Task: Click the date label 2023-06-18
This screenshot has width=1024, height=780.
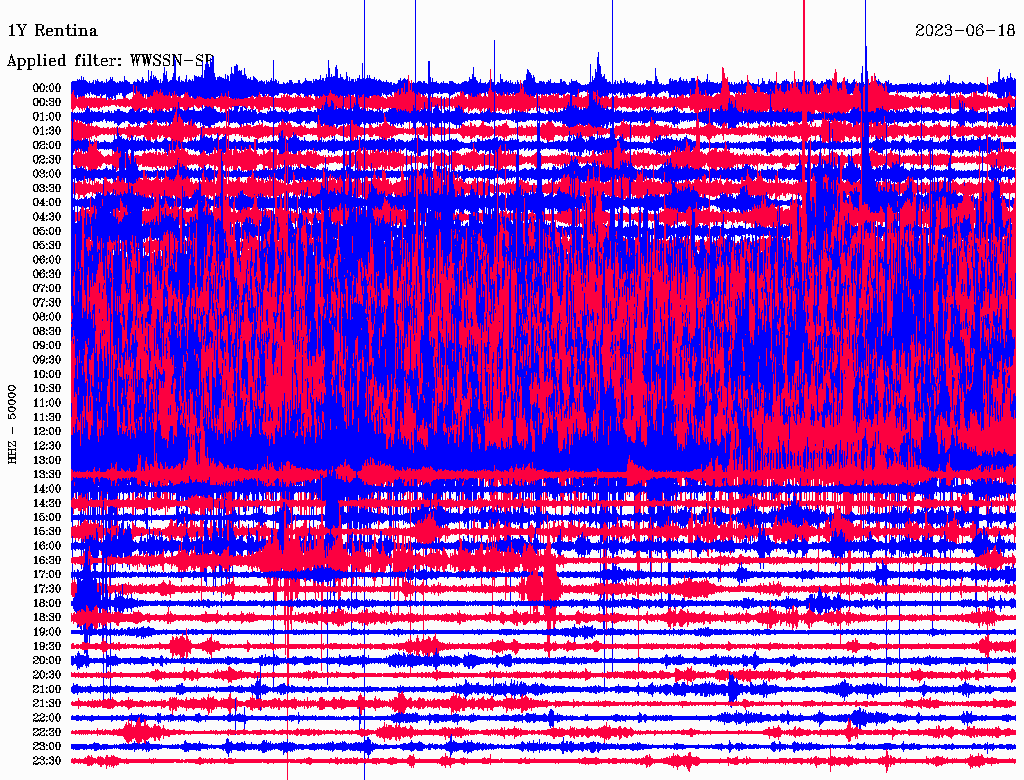Action: (965, 31)
